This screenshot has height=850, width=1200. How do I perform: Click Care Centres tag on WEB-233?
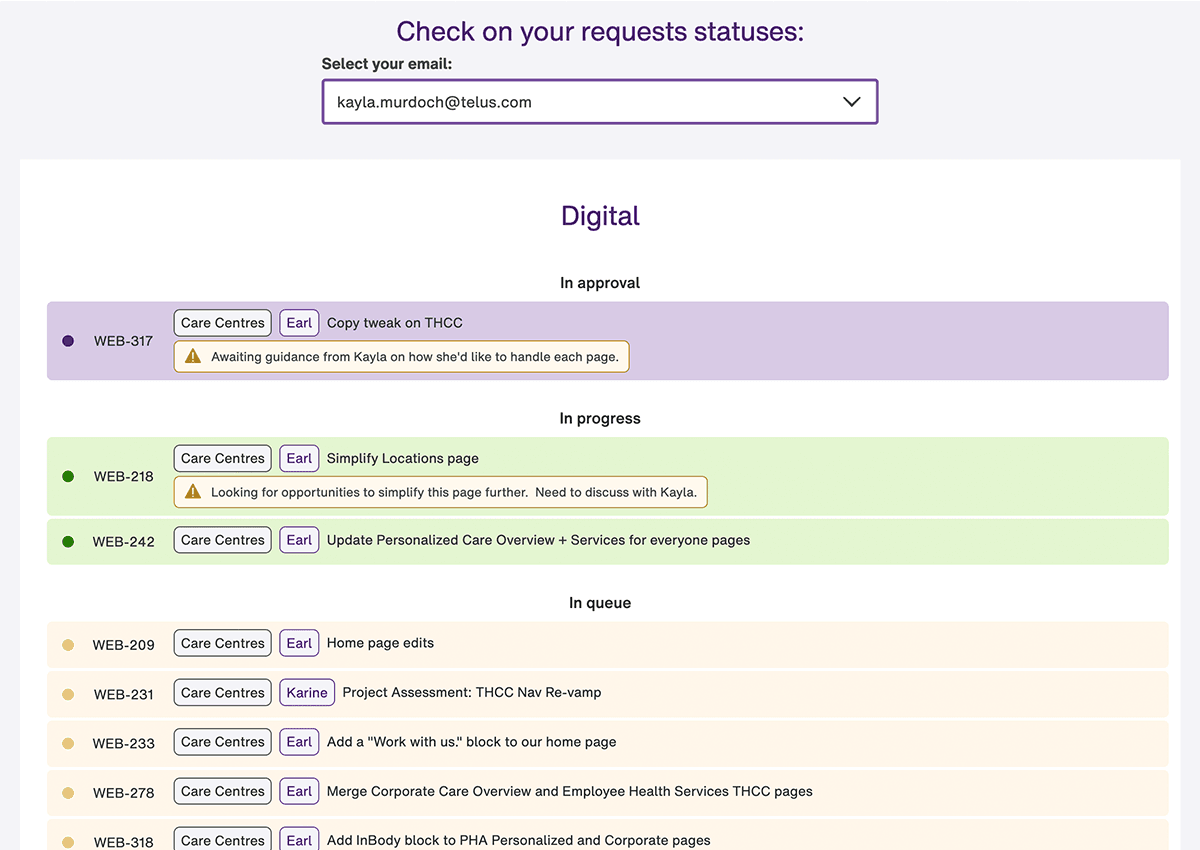point(223,742)
